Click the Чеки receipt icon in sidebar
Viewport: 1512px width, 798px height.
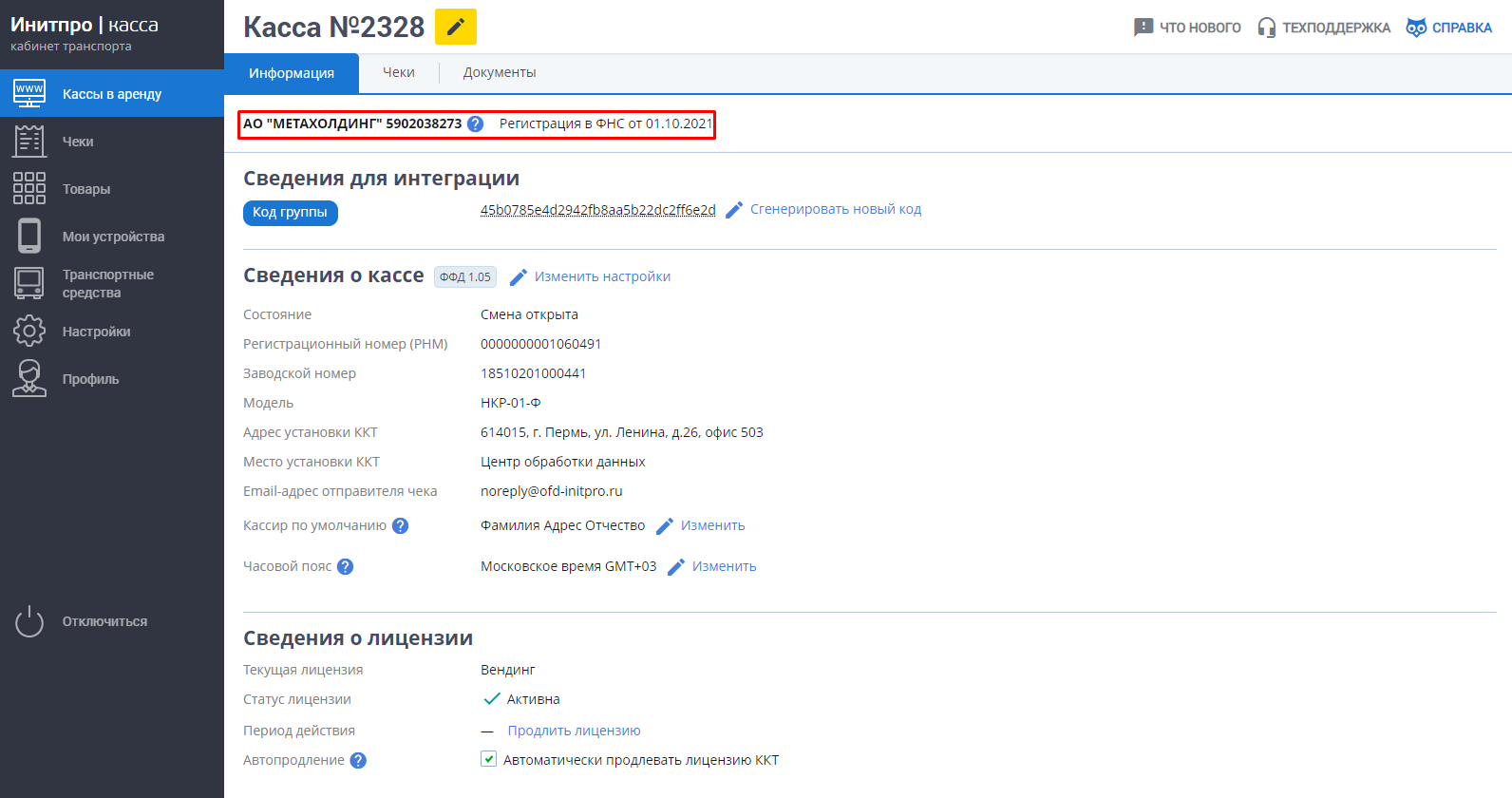[29, 141]
